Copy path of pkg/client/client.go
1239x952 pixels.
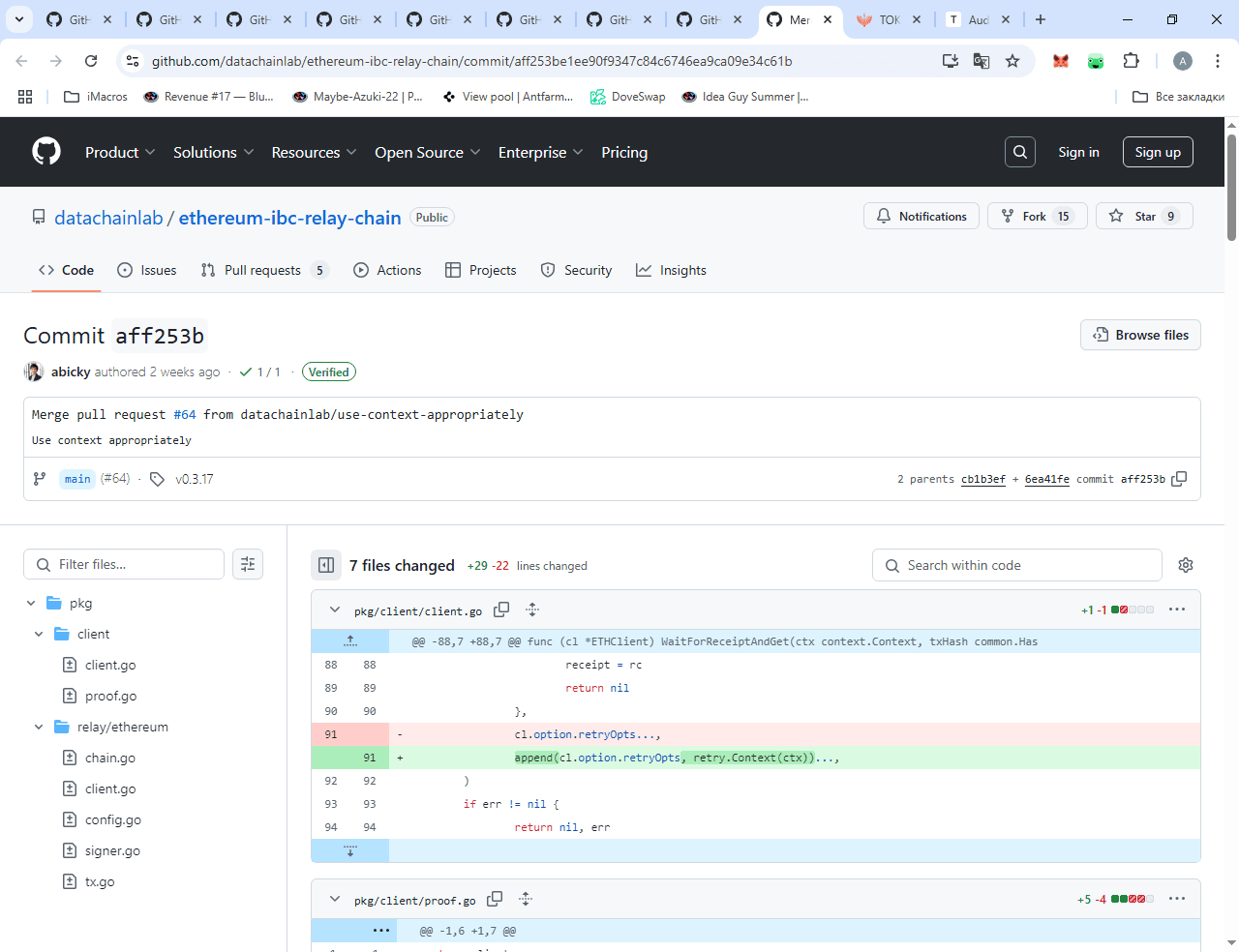501,610
